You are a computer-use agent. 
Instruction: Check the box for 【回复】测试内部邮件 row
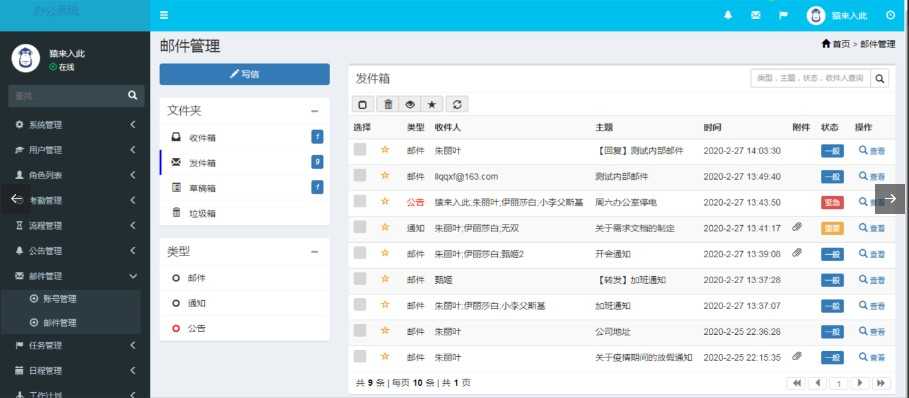[x=360, y=149]
